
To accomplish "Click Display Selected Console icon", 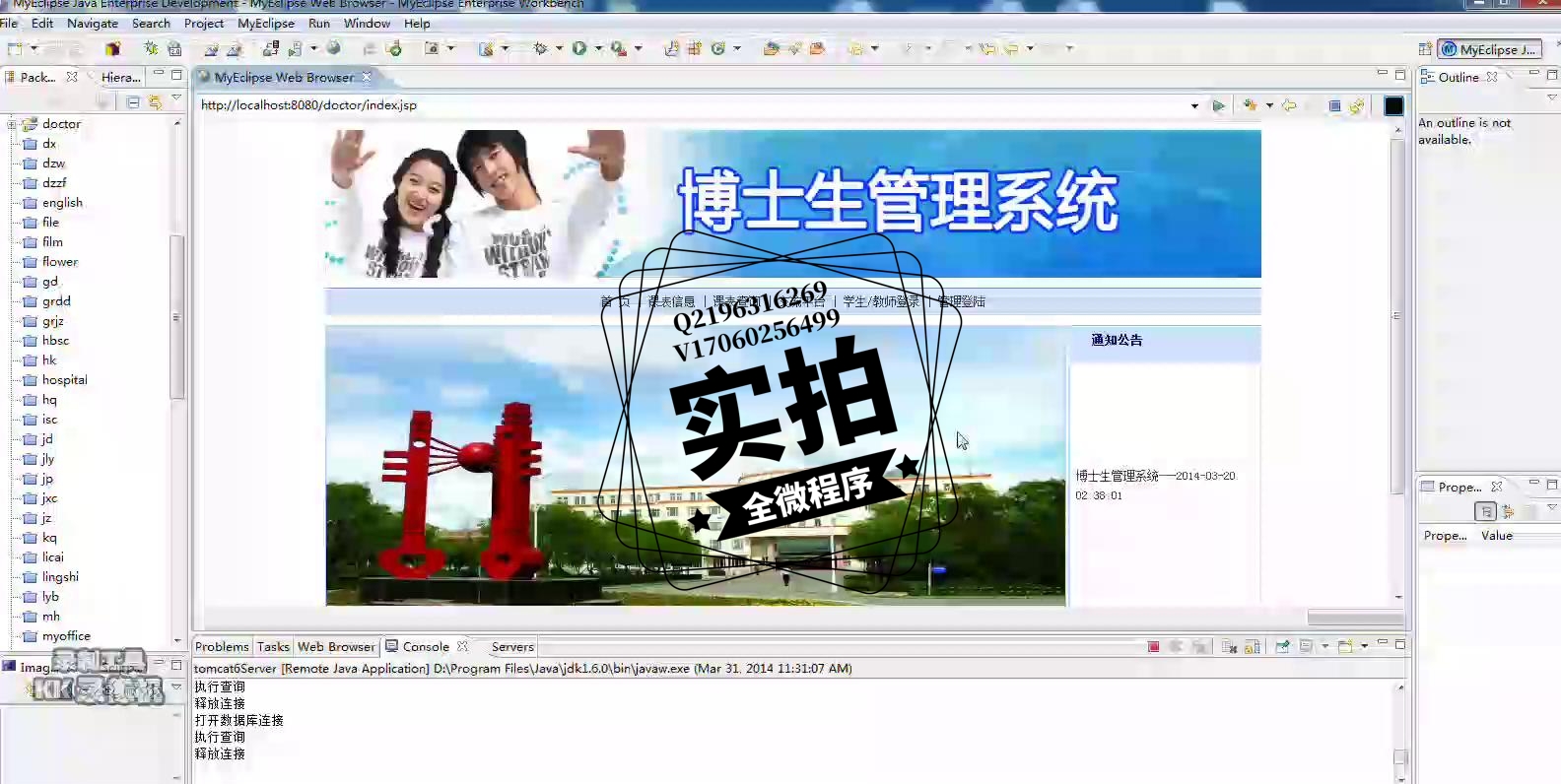I will pos(1307,647).
